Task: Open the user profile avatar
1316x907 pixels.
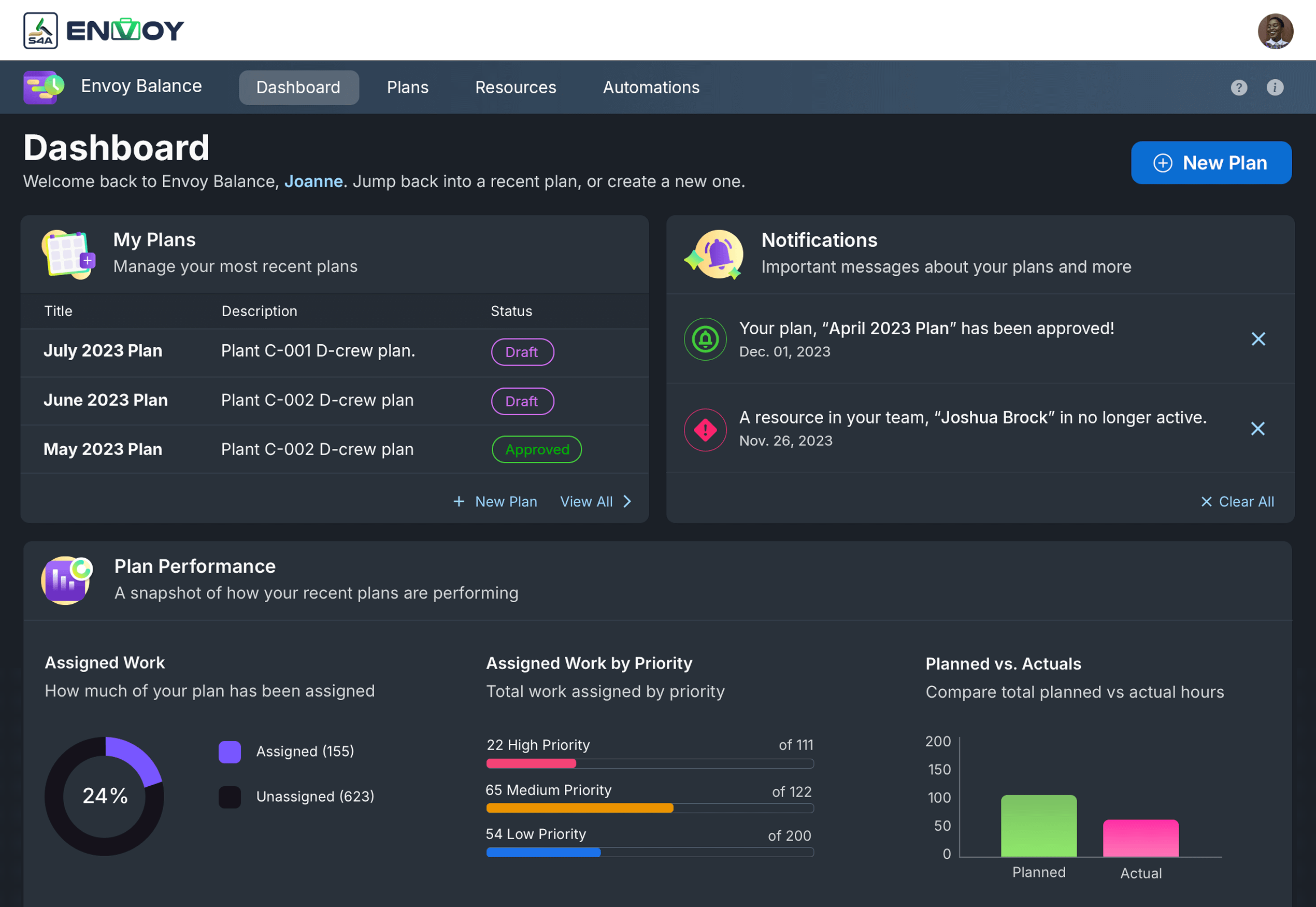Action: [x=1275, y=31]
